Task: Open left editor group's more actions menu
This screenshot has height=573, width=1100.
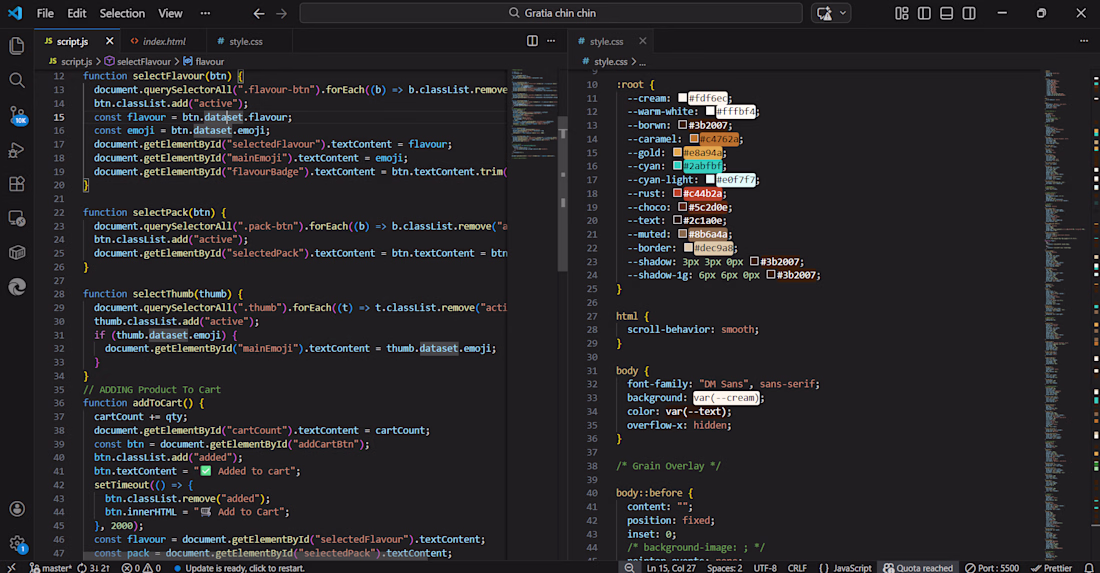Action: point(553,41)
